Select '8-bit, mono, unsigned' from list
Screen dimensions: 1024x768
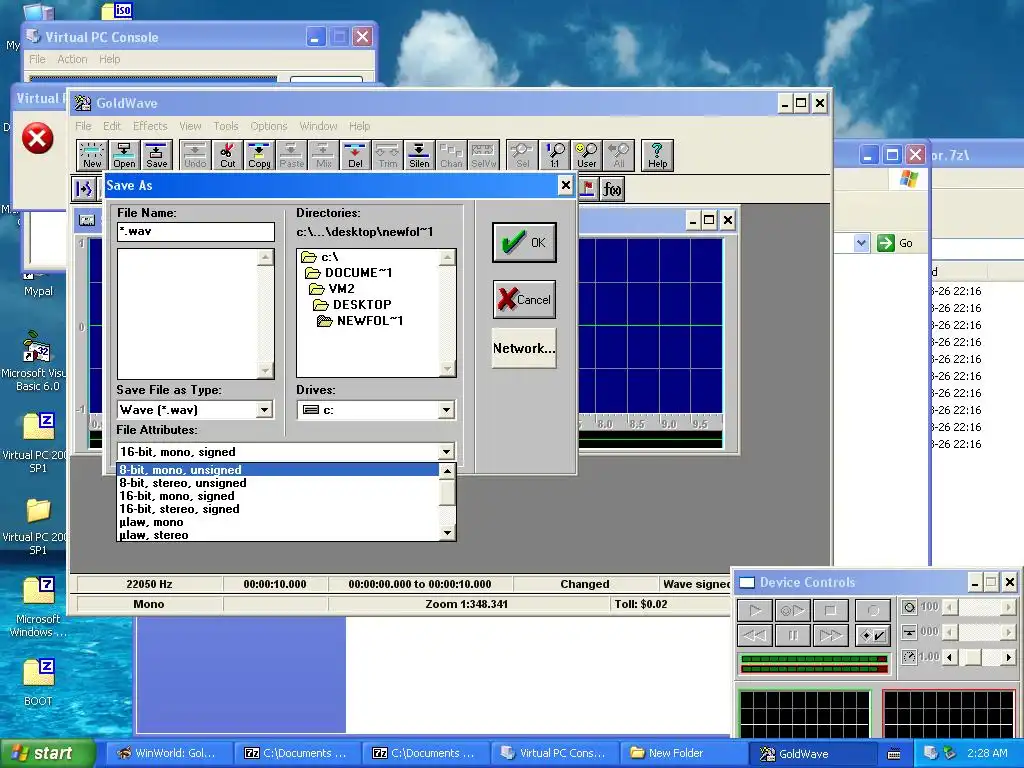click(x=278, y=470)
